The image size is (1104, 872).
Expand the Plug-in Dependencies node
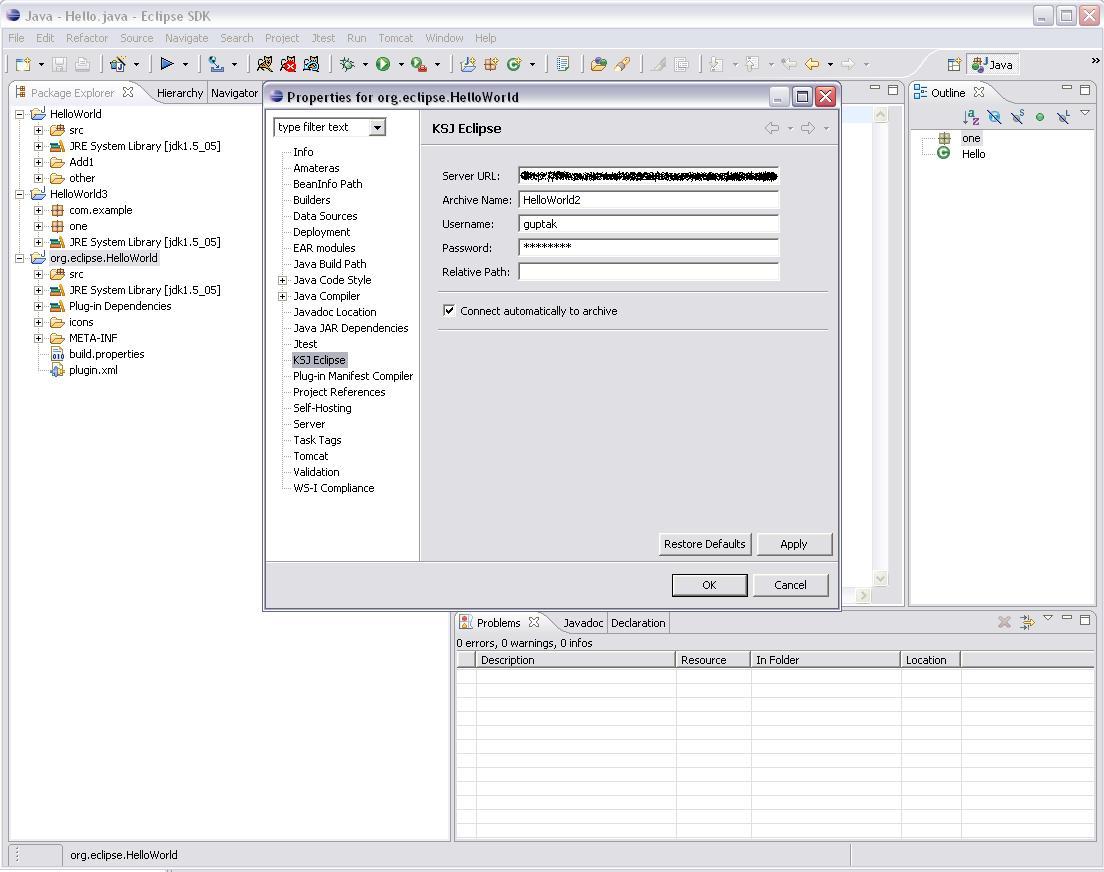pyautogui.click(x=39, y=306)
